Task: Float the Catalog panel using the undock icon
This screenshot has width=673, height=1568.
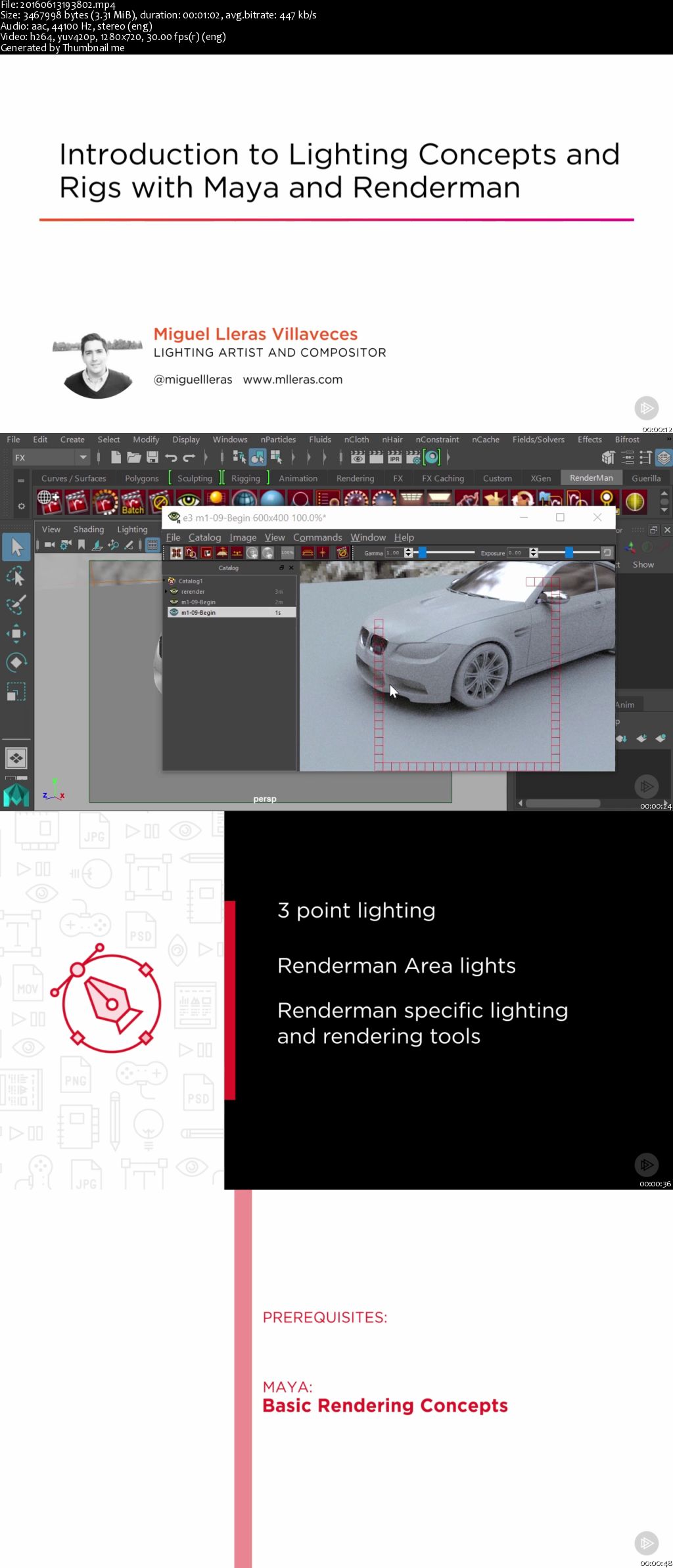Action: coord(282,568)
